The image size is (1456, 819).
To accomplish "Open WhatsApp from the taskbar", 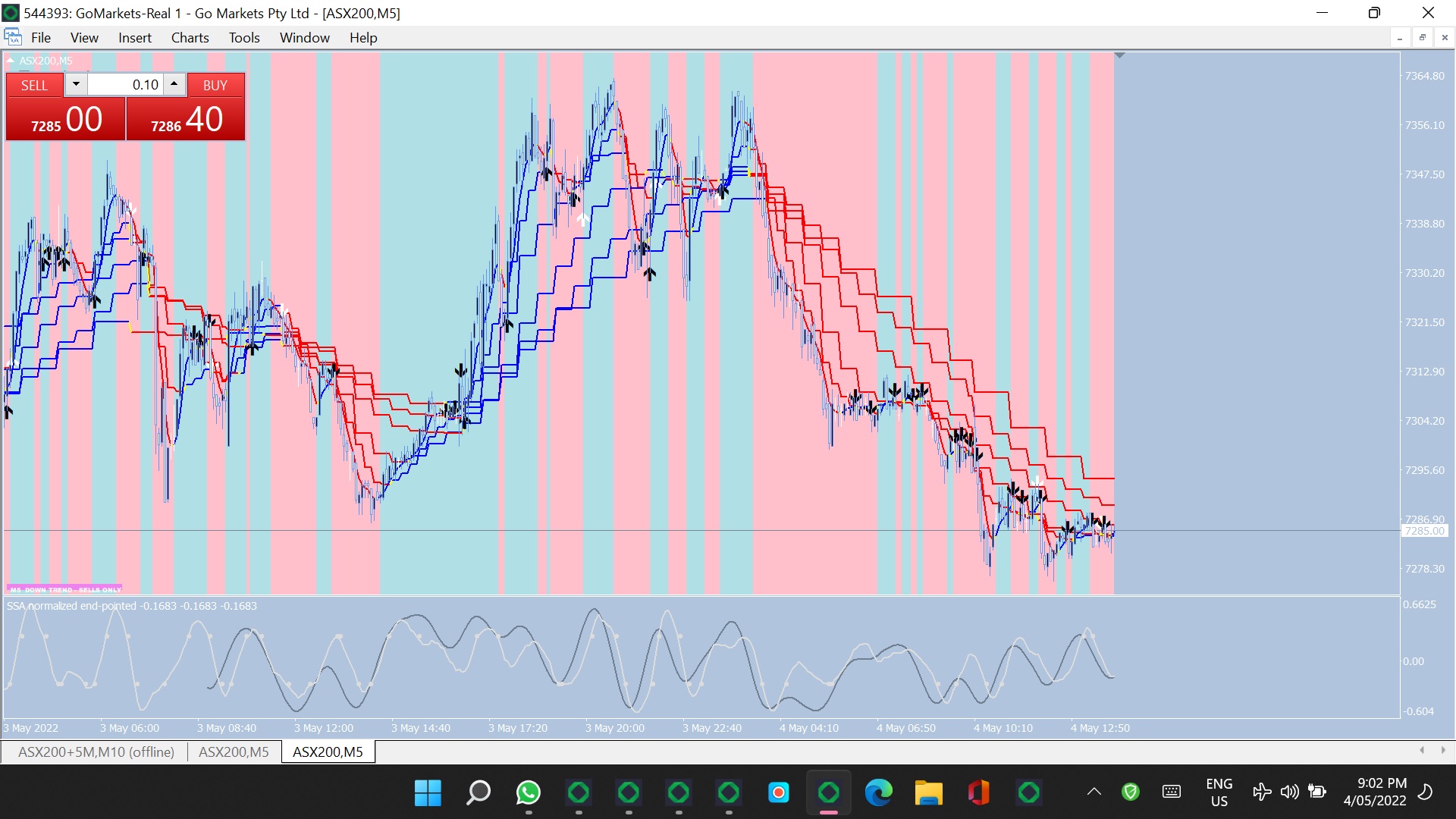I will click(529, 793).
